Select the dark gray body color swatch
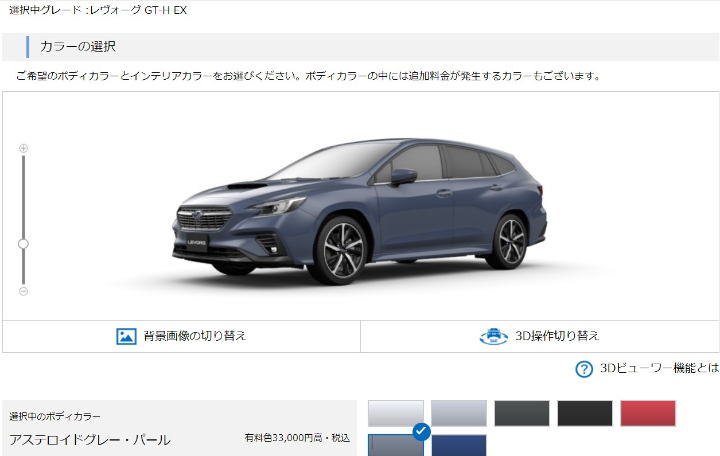Viewport: 720px width, 456px height. pyautogui.click(x=522, y=413)
